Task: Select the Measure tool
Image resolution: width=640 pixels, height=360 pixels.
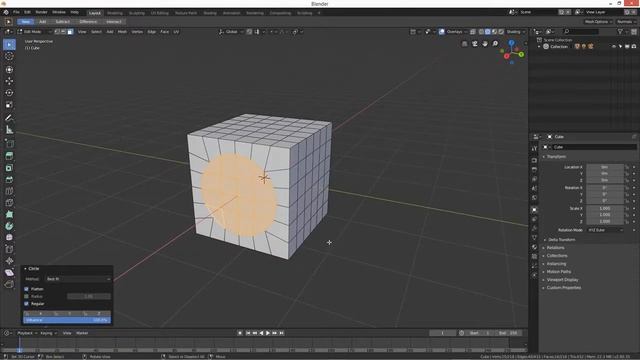Action: (9, 130)
